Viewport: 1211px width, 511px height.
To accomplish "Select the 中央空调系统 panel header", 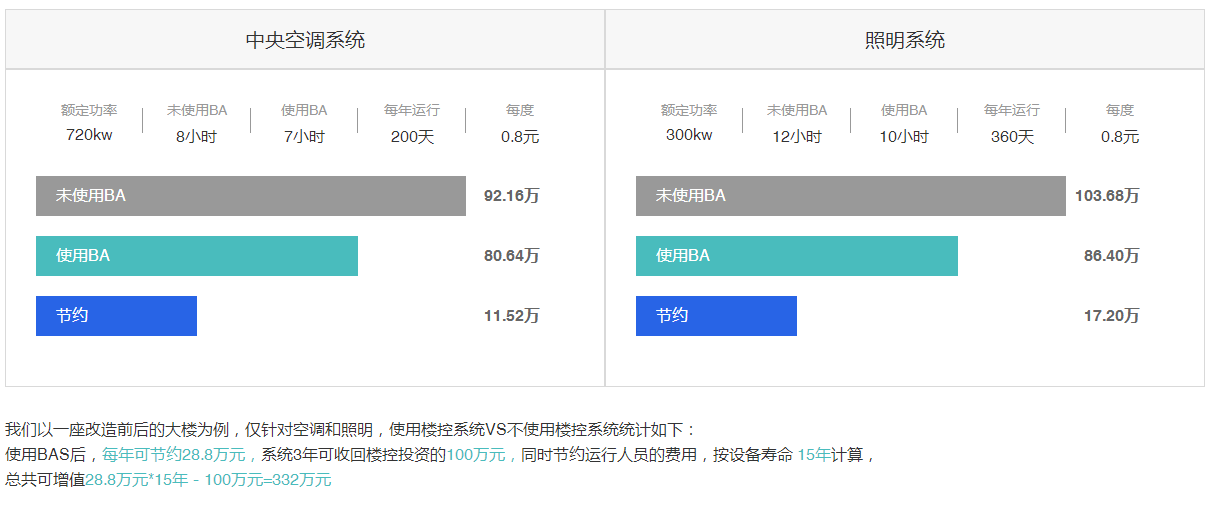I will point(305,40).
